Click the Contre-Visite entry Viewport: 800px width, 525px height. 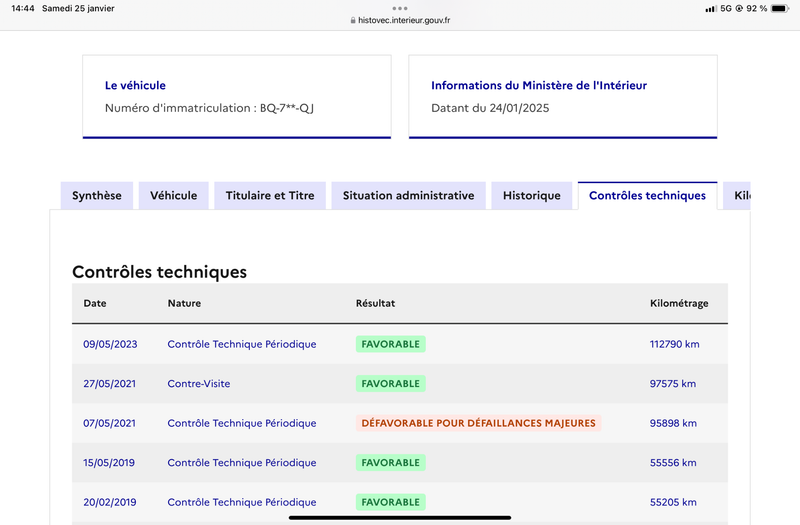(198, 384)
